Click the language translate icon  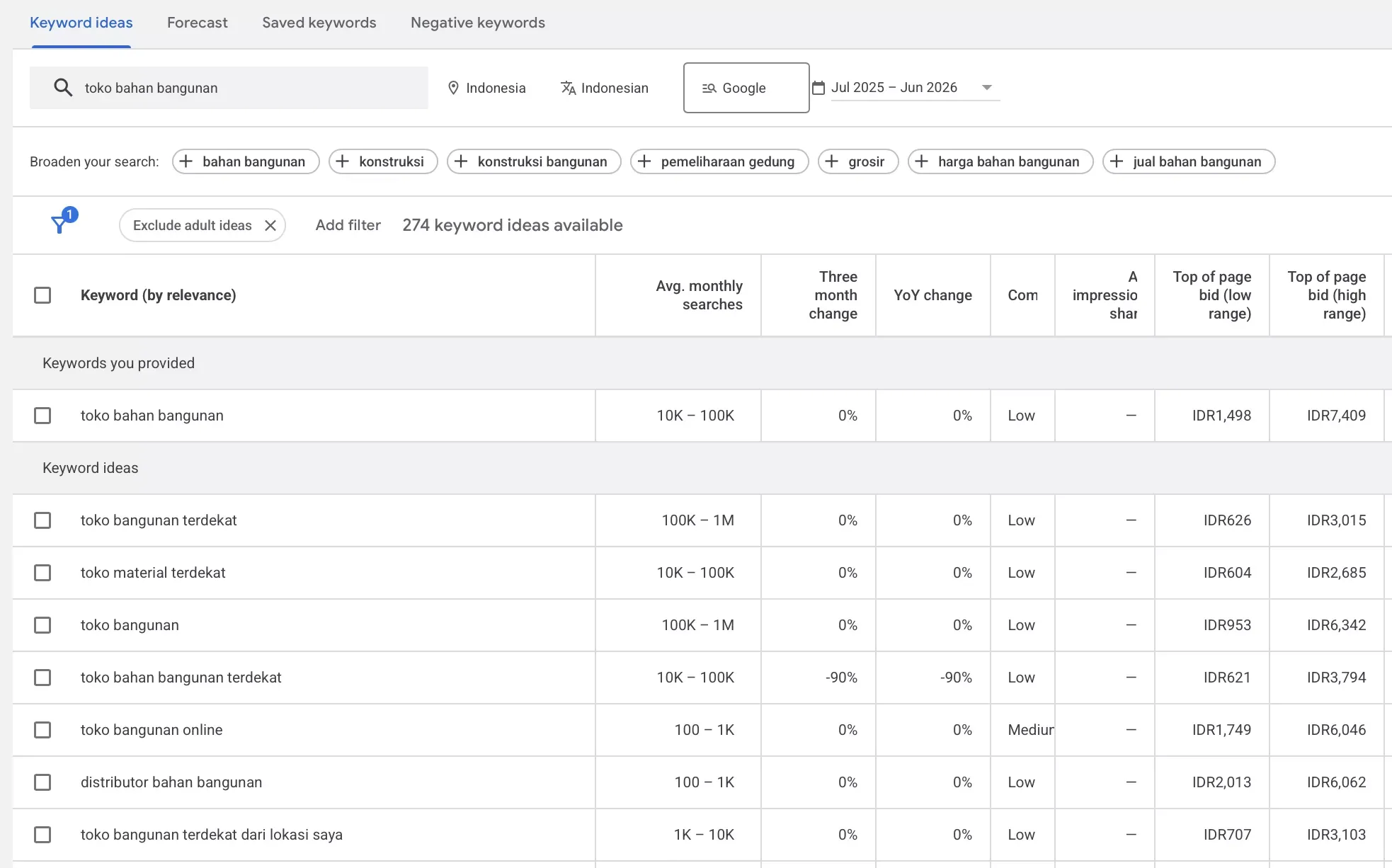point(568,88)
